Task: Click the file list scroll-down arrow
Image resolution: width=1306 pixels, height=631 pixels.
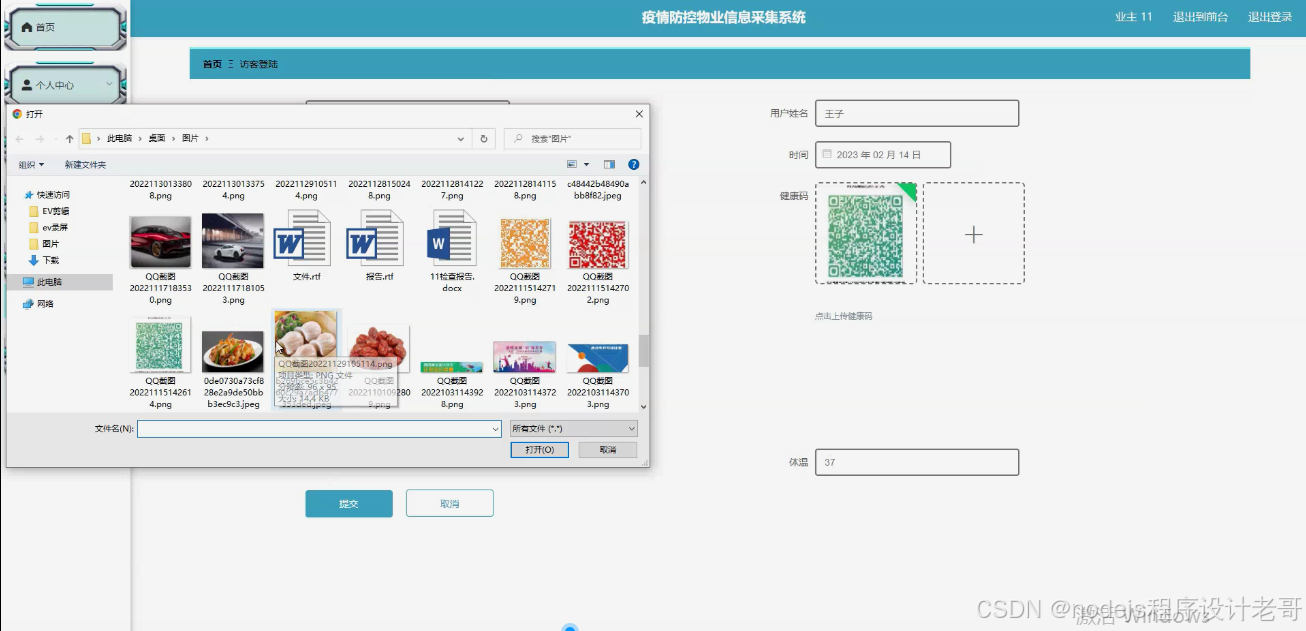Action: [x=644, y=407]
